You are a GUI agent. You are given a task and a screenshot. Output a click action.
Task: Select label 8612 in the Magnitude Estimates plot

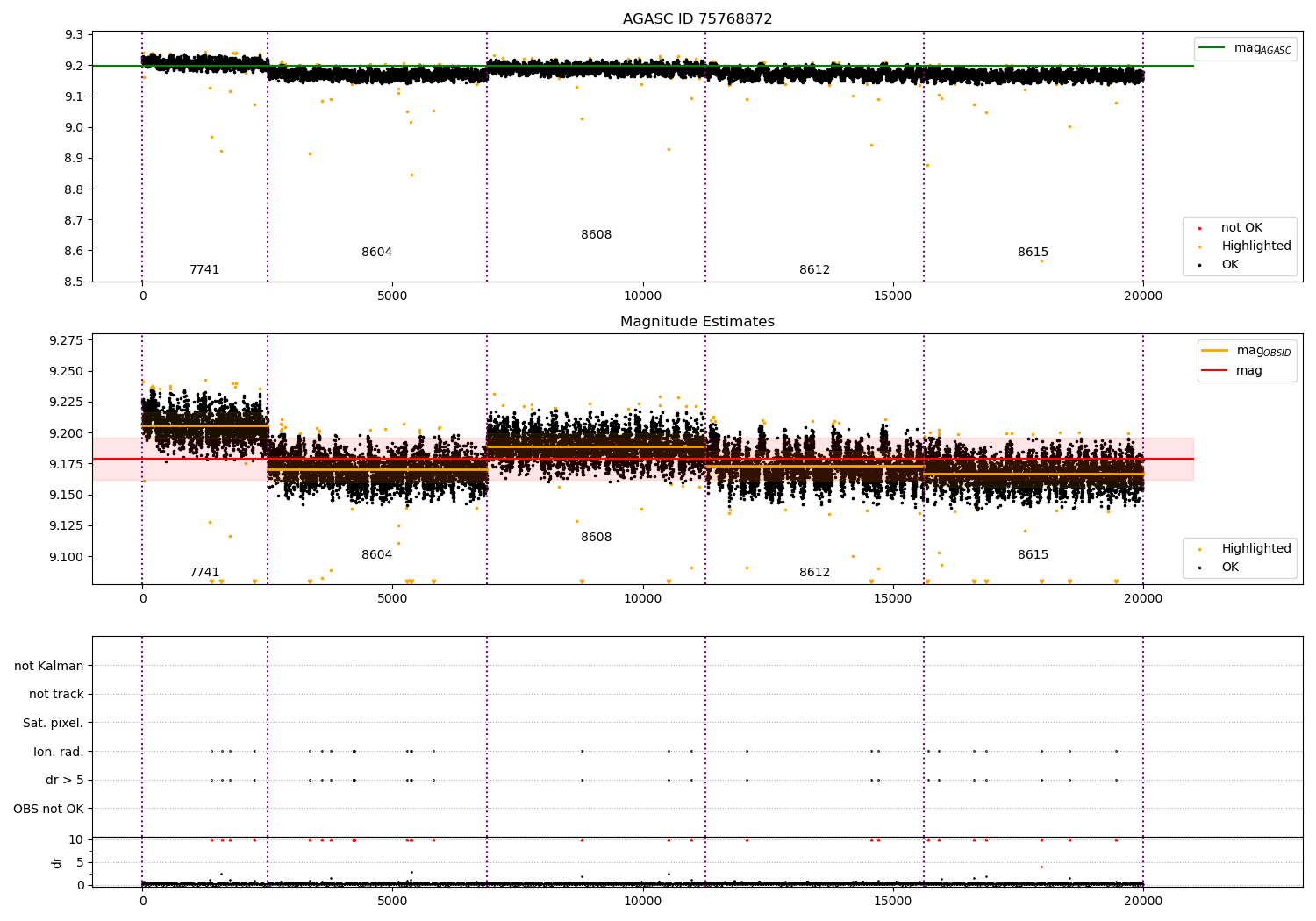(815, 573)
